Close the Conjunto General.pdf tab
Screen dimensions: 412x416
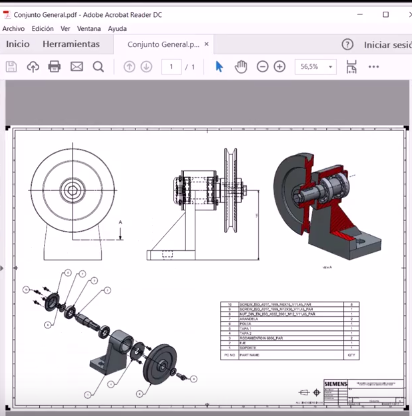(x=207, y=44)
